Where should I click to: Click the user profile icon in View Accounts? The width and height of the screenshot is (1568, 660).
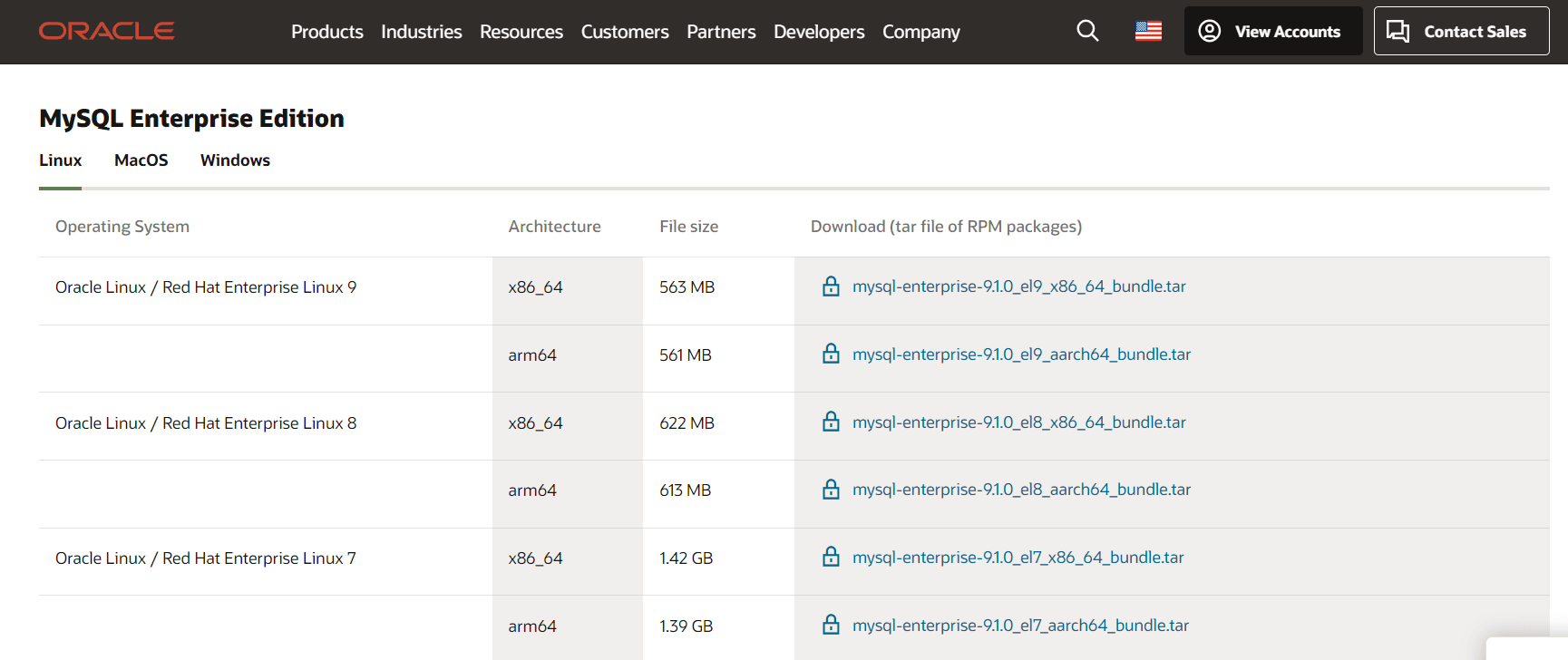1209,31
